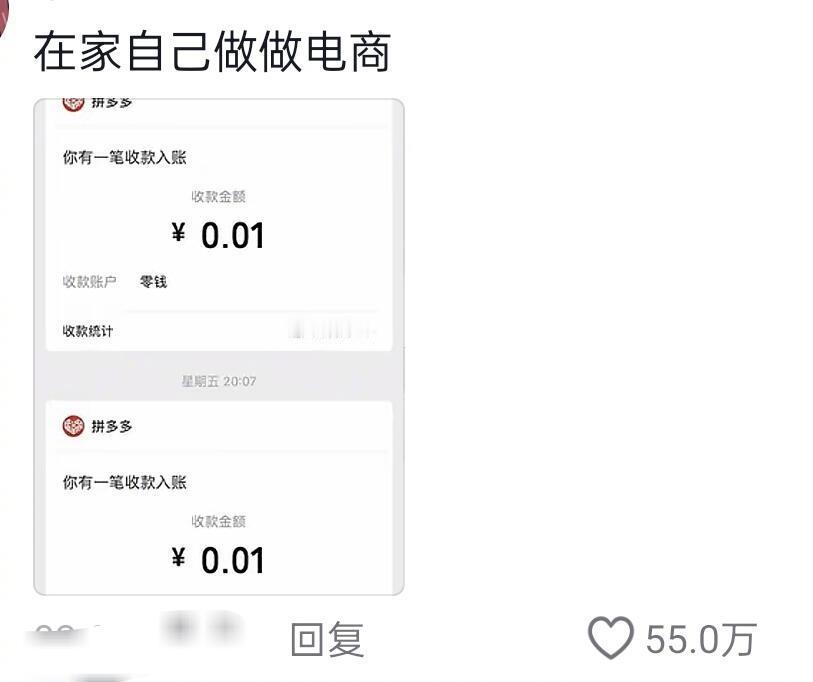Image resolution: width=813 pixels, height=682 pixels.
Task: Open the attached Pinduoduo payment screenshot
Action: [219, 346]
